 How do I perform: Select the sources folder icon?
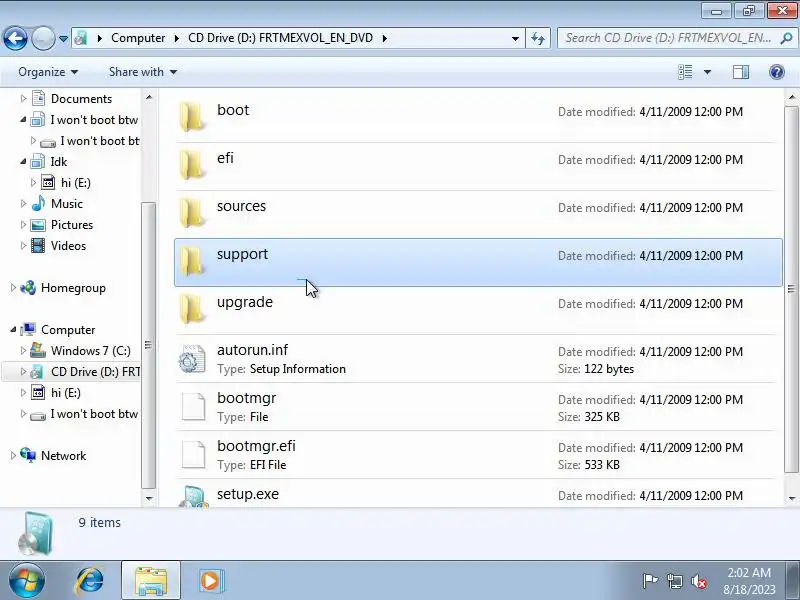click(192, 212)
